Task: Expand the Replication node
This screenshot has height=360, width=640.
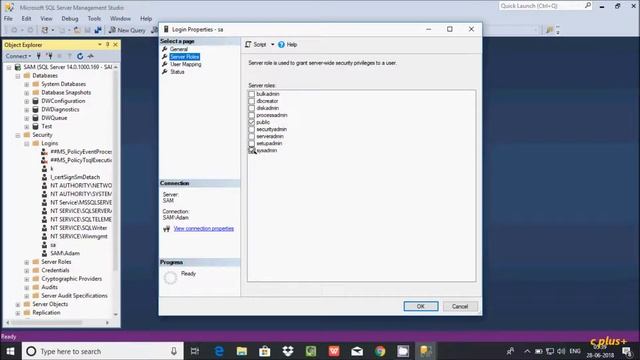Action: click(18, 313)
